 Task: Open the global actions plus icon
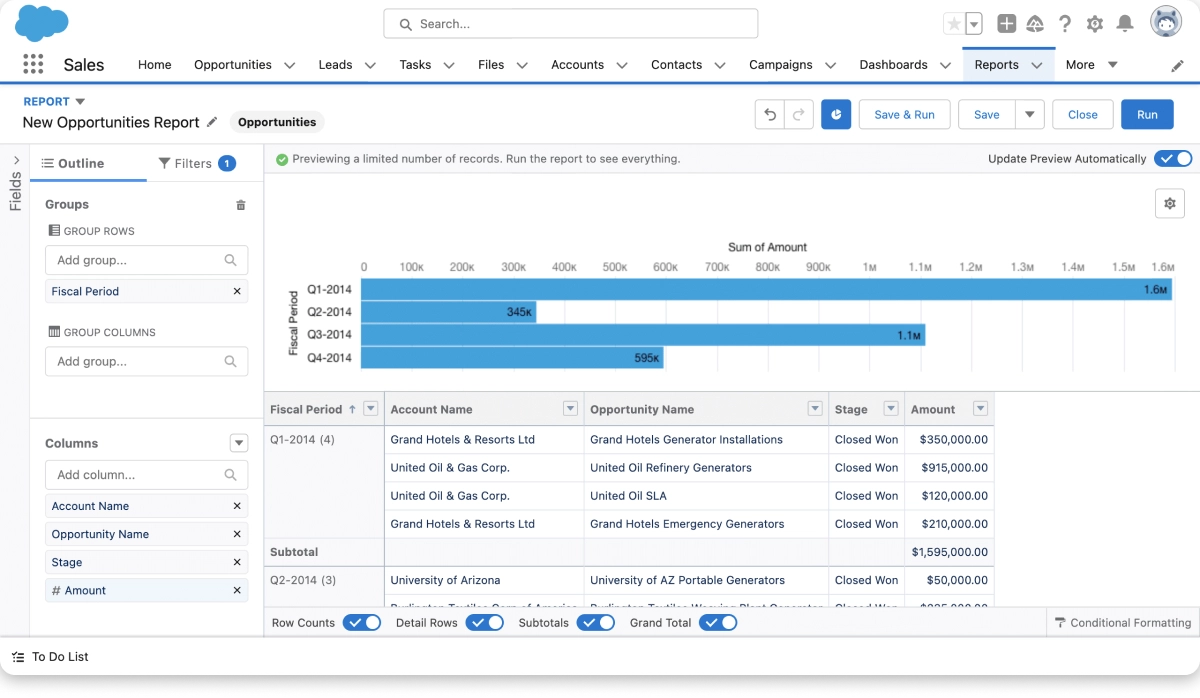pos(1007,23)
